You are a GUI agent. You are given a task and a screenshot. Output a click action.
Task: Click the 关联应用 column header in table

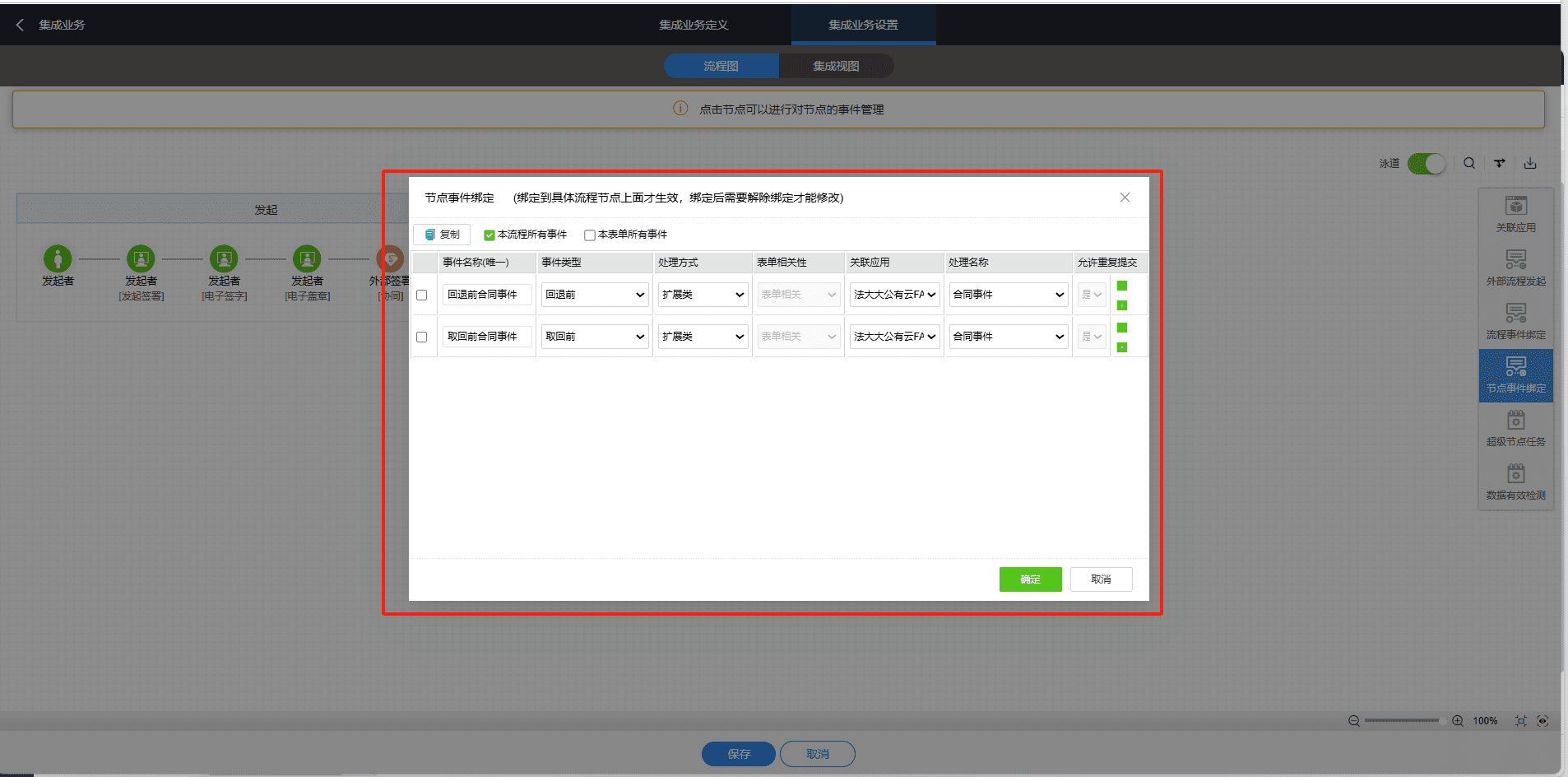[895, 263]
